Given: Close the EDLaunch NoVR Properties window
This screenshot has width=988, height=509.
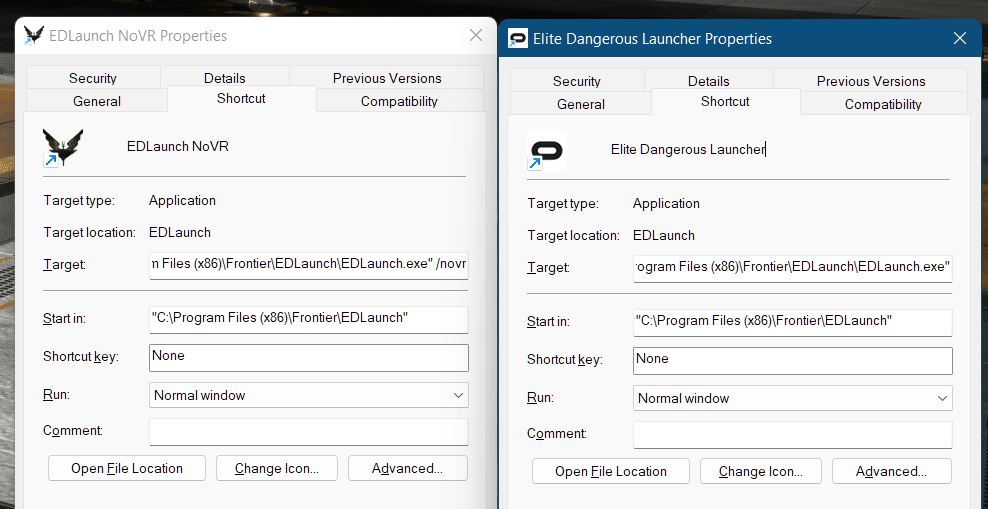Looking at the screenshot, I should pos(476,35).
